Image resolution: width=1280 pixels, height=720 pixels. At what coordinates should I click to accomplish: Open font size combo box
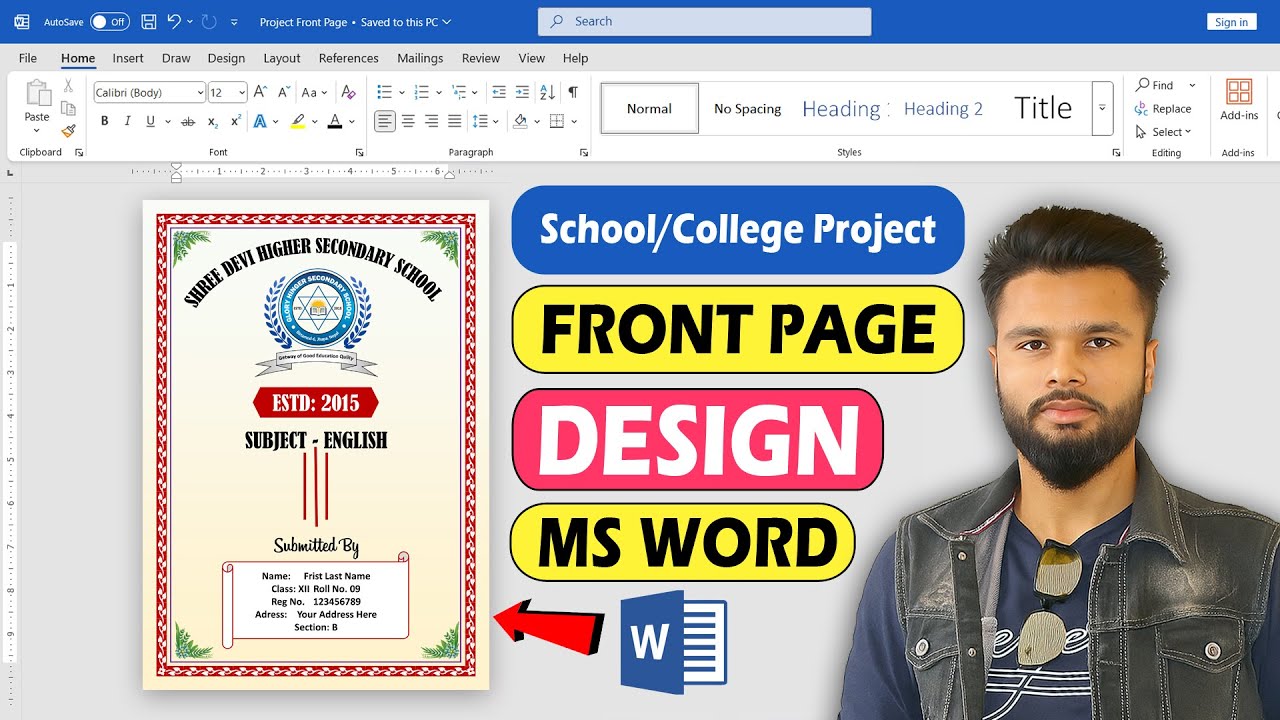(x=227, y=92)
